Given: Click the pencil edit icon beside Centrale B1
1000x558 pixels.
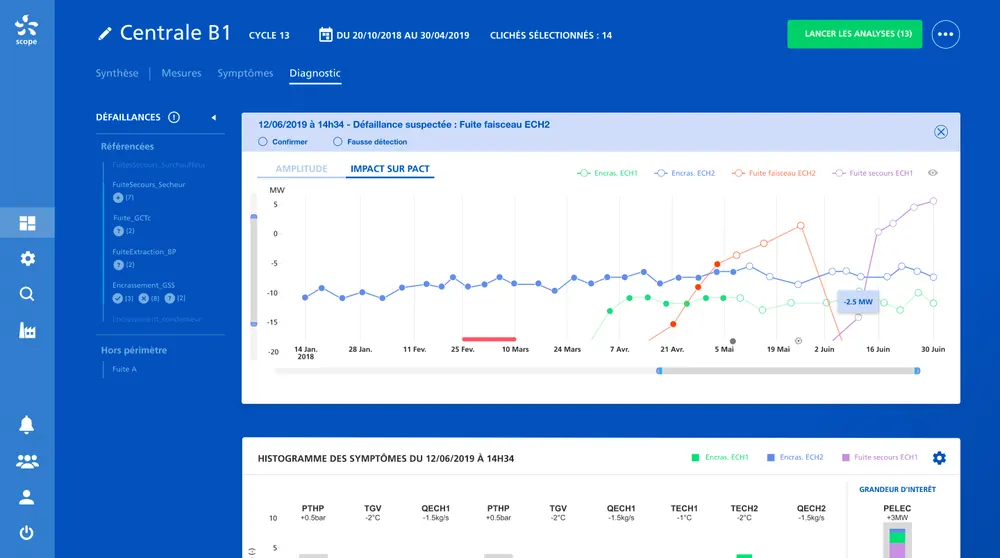Looking at the screenshot, I should (x=105, y=34).
